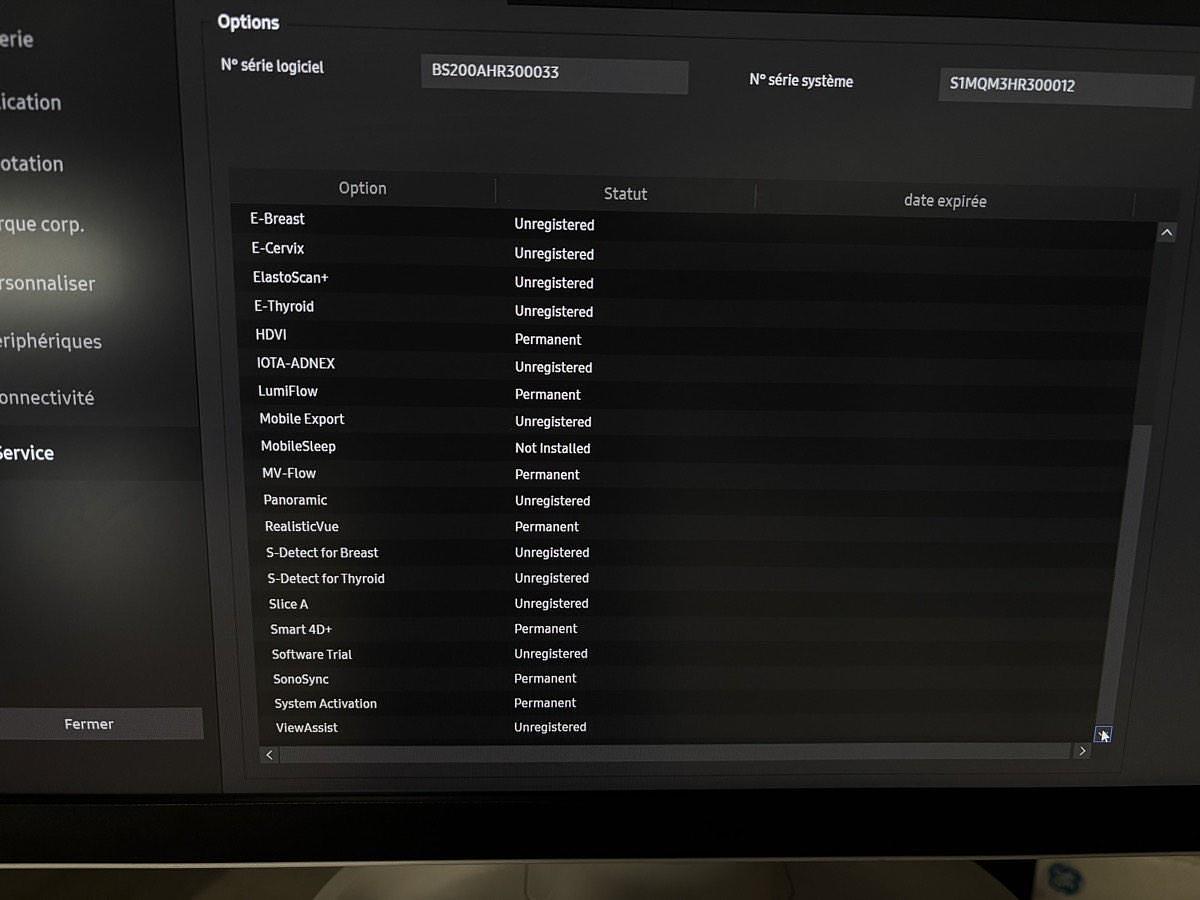Click the date expirée column header
The image size is (1200, 900).
(x=944, y=201)
